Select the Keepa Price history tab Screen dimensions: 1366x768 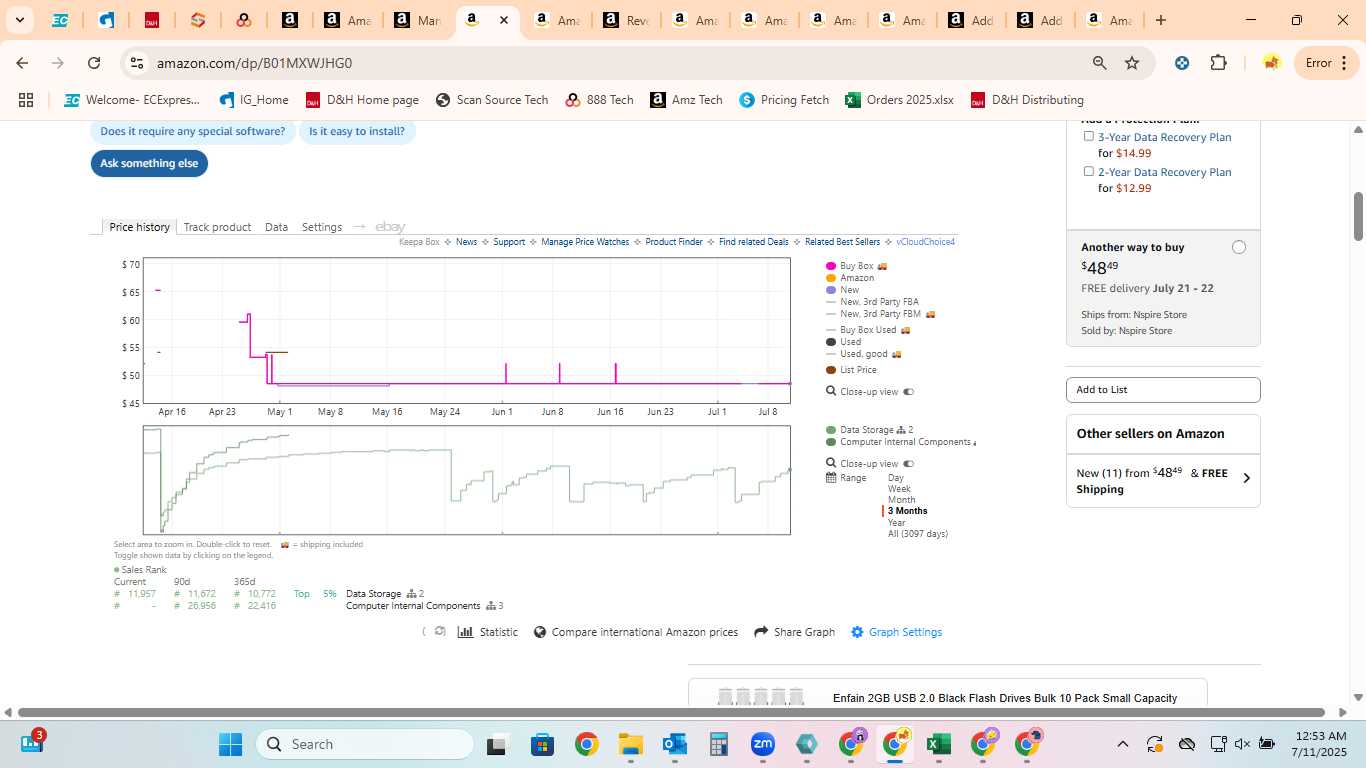pyautogui.click(x=140, y=227)
